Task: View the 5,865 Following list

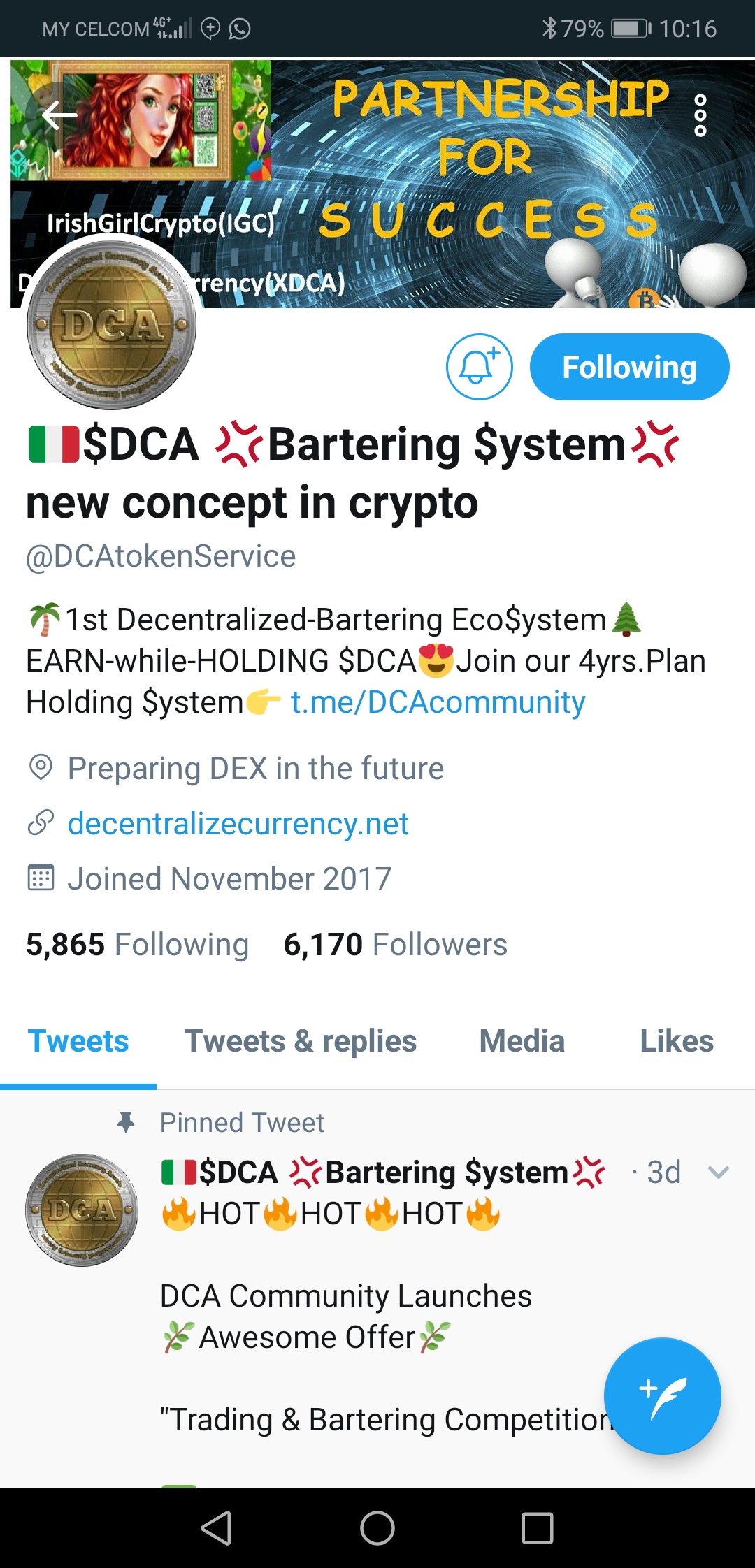Action: [x=137, y=945]
